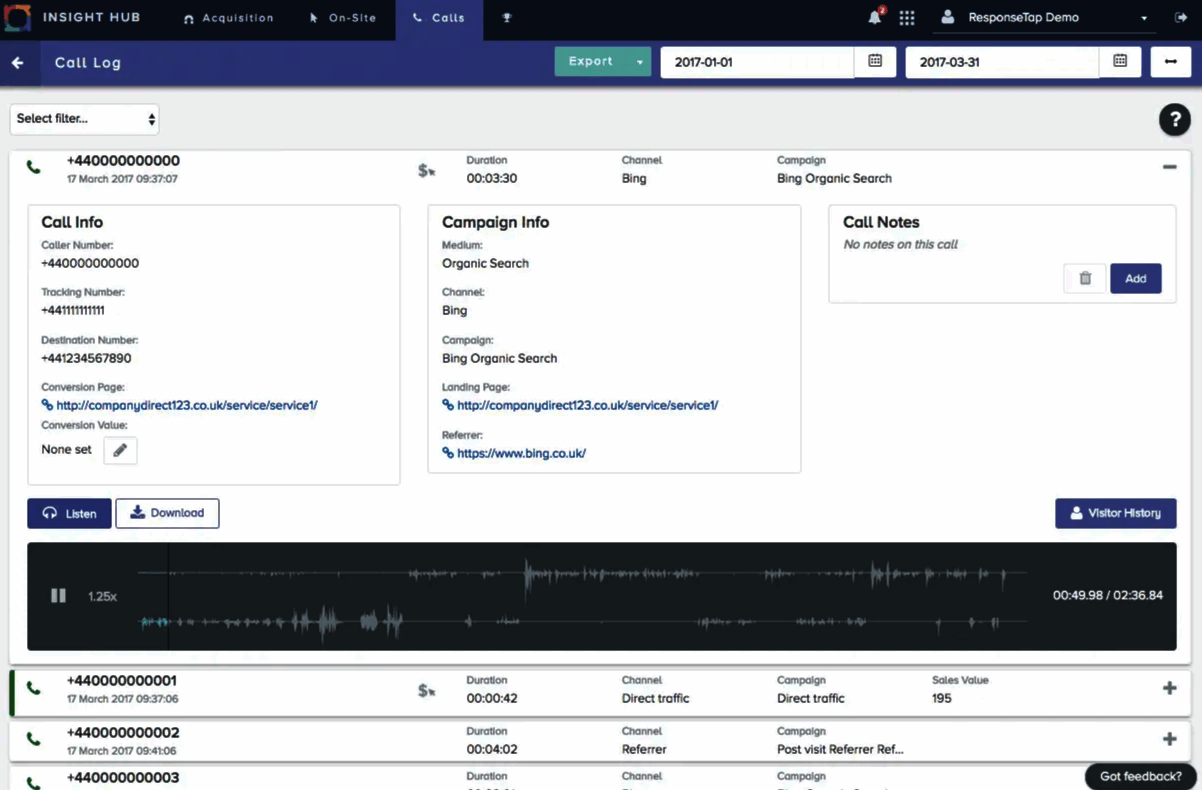1202x790 pixels.
Task: Edit Conversion Value via the pencil icon
Action: click(x=119, y=450)
